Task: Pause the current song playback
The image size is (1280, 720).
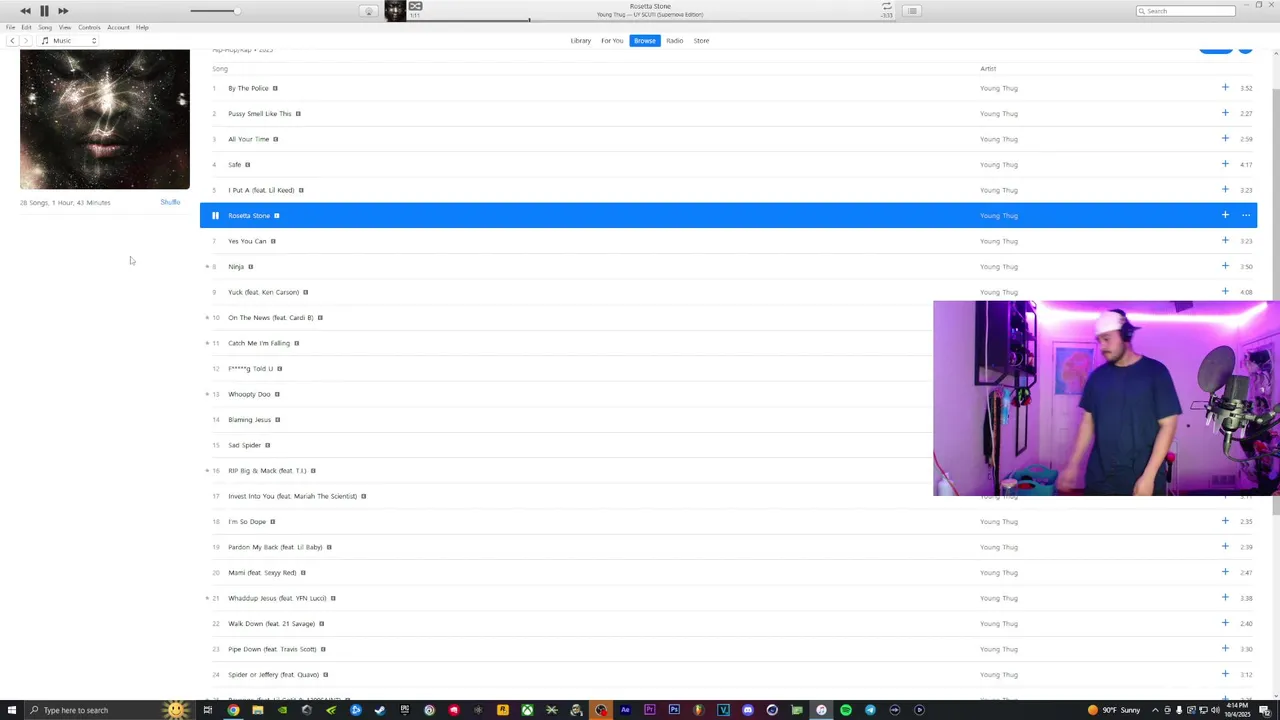Action: (44, 11)
